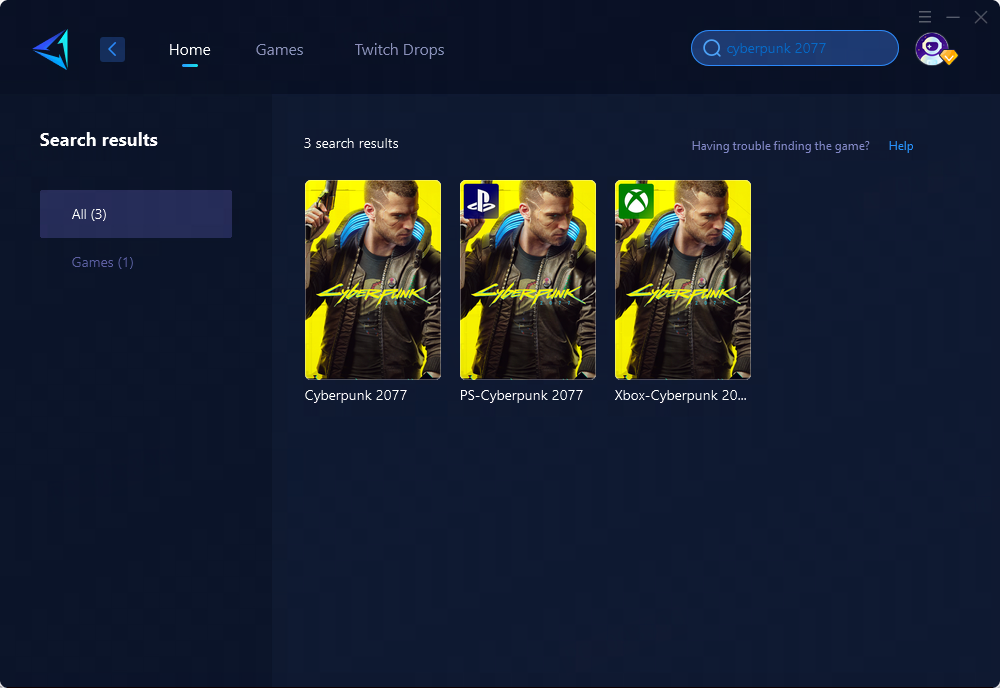Screen dimensions: 1000x688
Task: Open the user profile avatar
Action: click(x=934, y=49)
